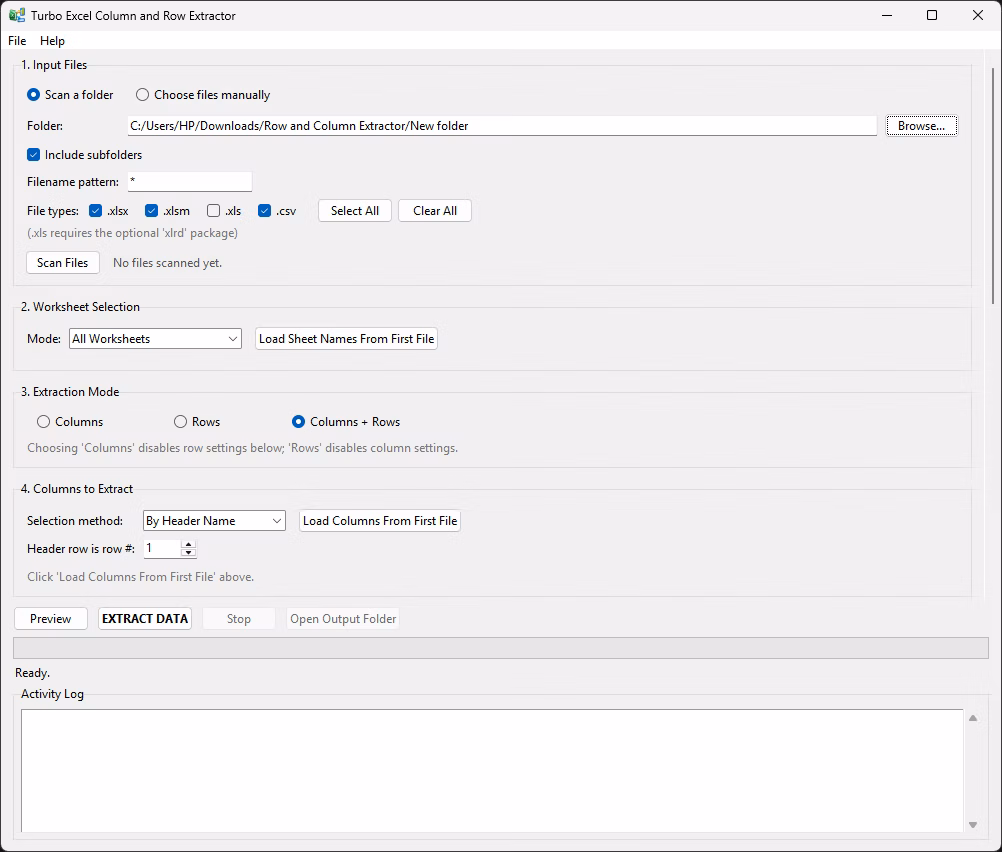The height and width of the screenshot is (852, 1002).
Task: Click the EXTRACT DATA button
Action: click(145, 619)
